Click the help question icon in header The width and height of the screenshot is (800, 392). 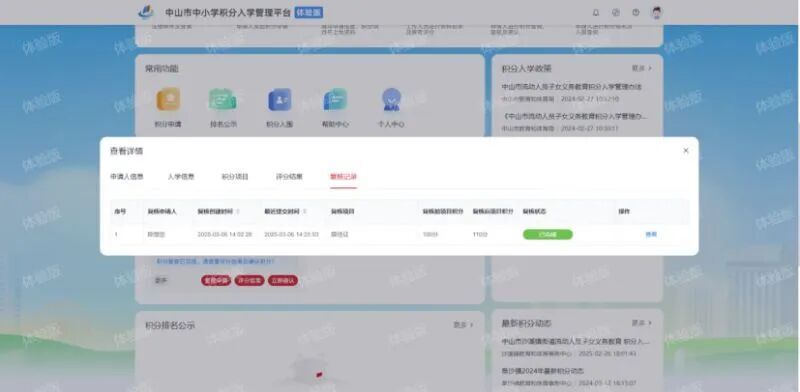[636, 13]
